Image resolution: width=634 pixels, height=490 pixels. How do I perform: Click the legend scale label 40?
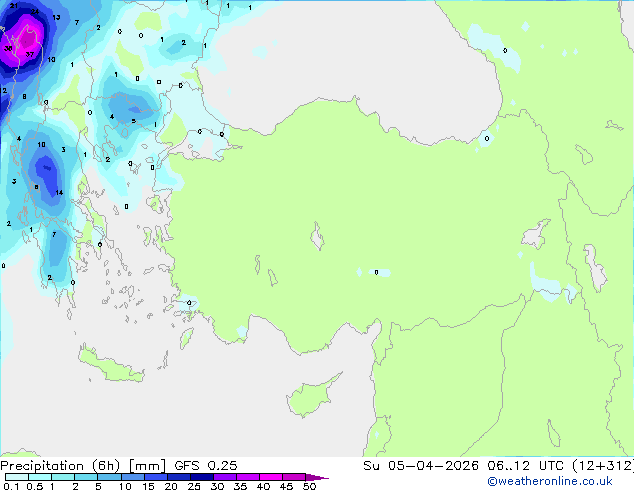[263, 486]
